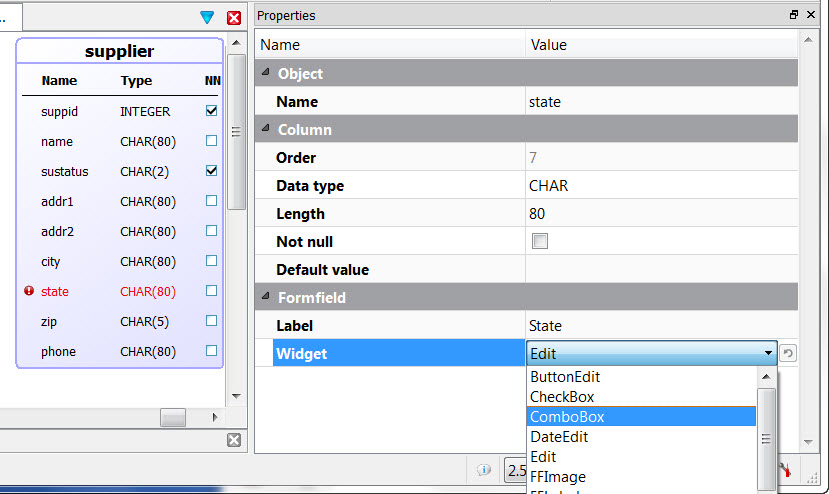Open the Widget combo box arrow
Image resolution: width=829 pixels, height=494 pixels.
click(768, 353)
